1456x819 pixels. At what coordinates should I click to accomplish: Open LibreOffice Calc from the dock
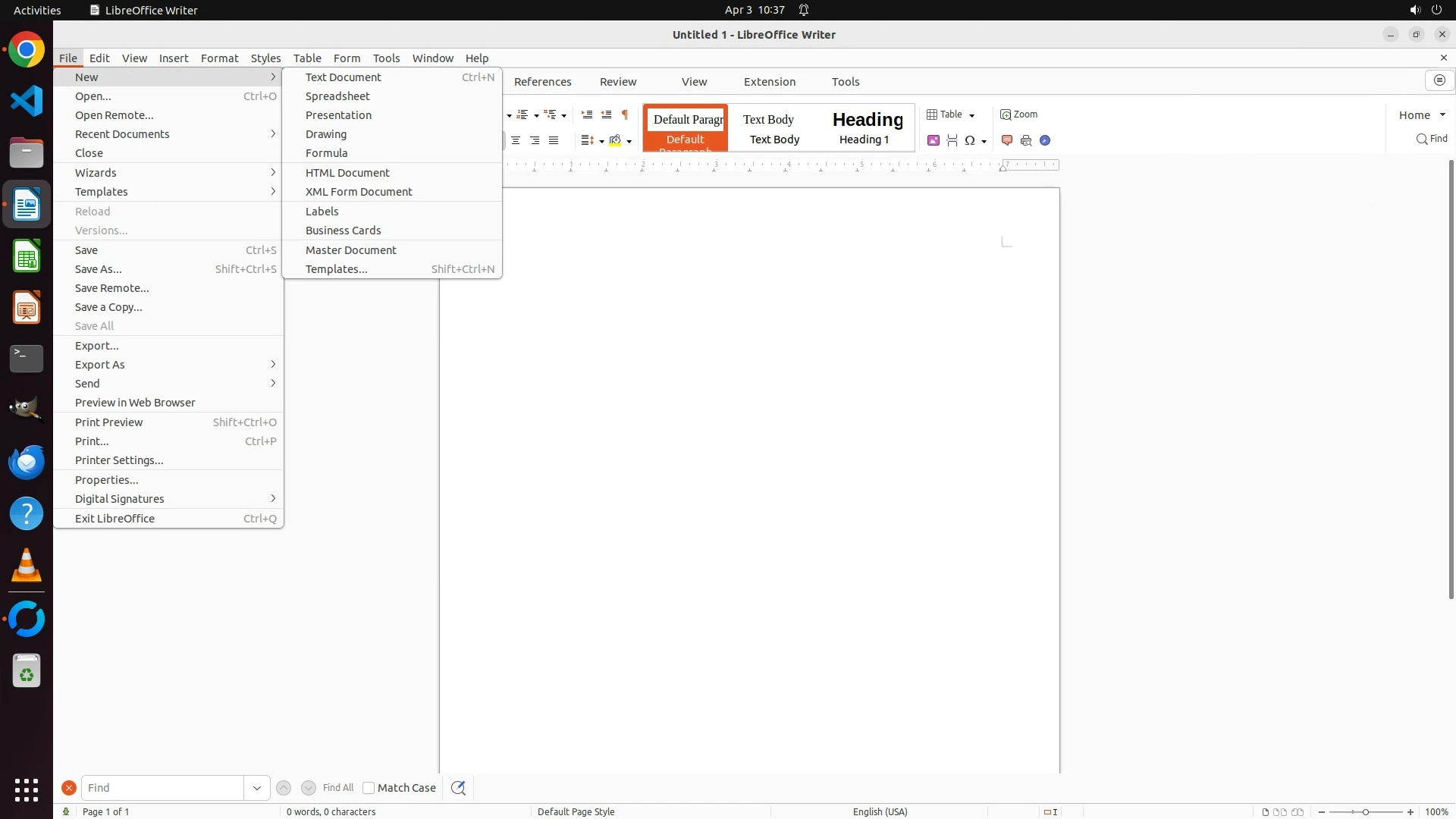[x=27, y=256]
